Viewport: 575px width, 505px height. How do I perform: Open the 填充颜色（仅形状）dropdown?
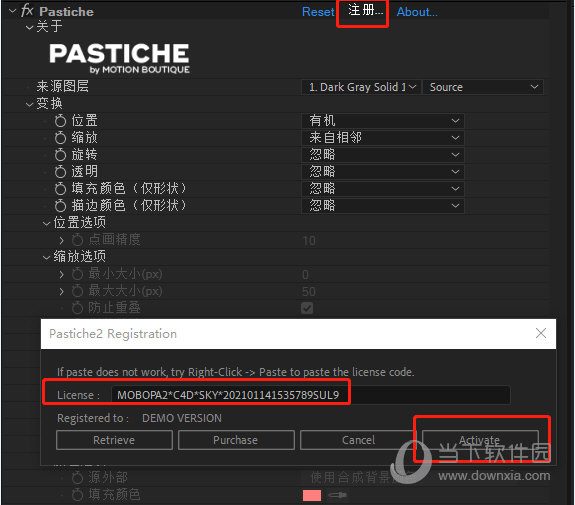tap(383, 189)
